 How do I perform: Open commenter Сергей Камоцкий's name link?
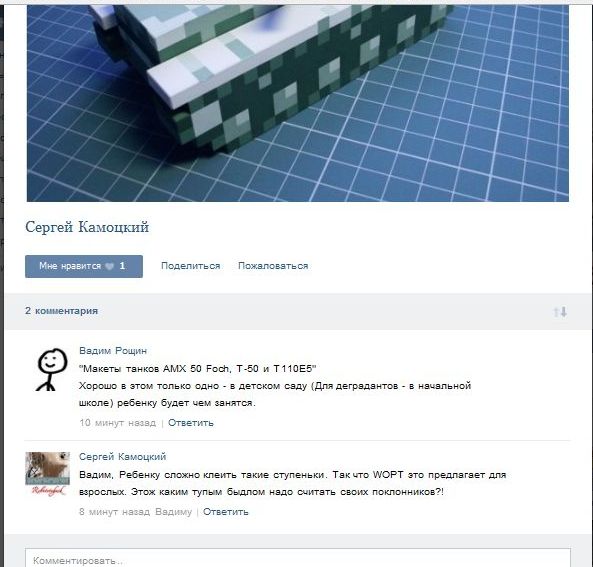point(123,457)
